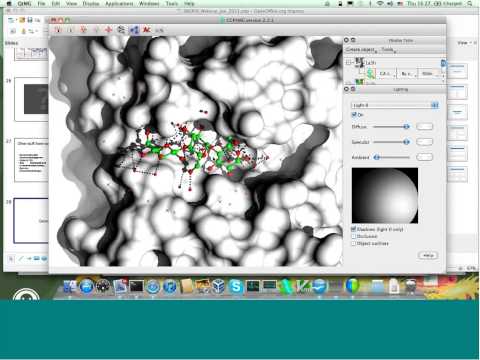
Task: Select slide 27 thumbnail in OpenOffice
Action: [x=32, y=160]
